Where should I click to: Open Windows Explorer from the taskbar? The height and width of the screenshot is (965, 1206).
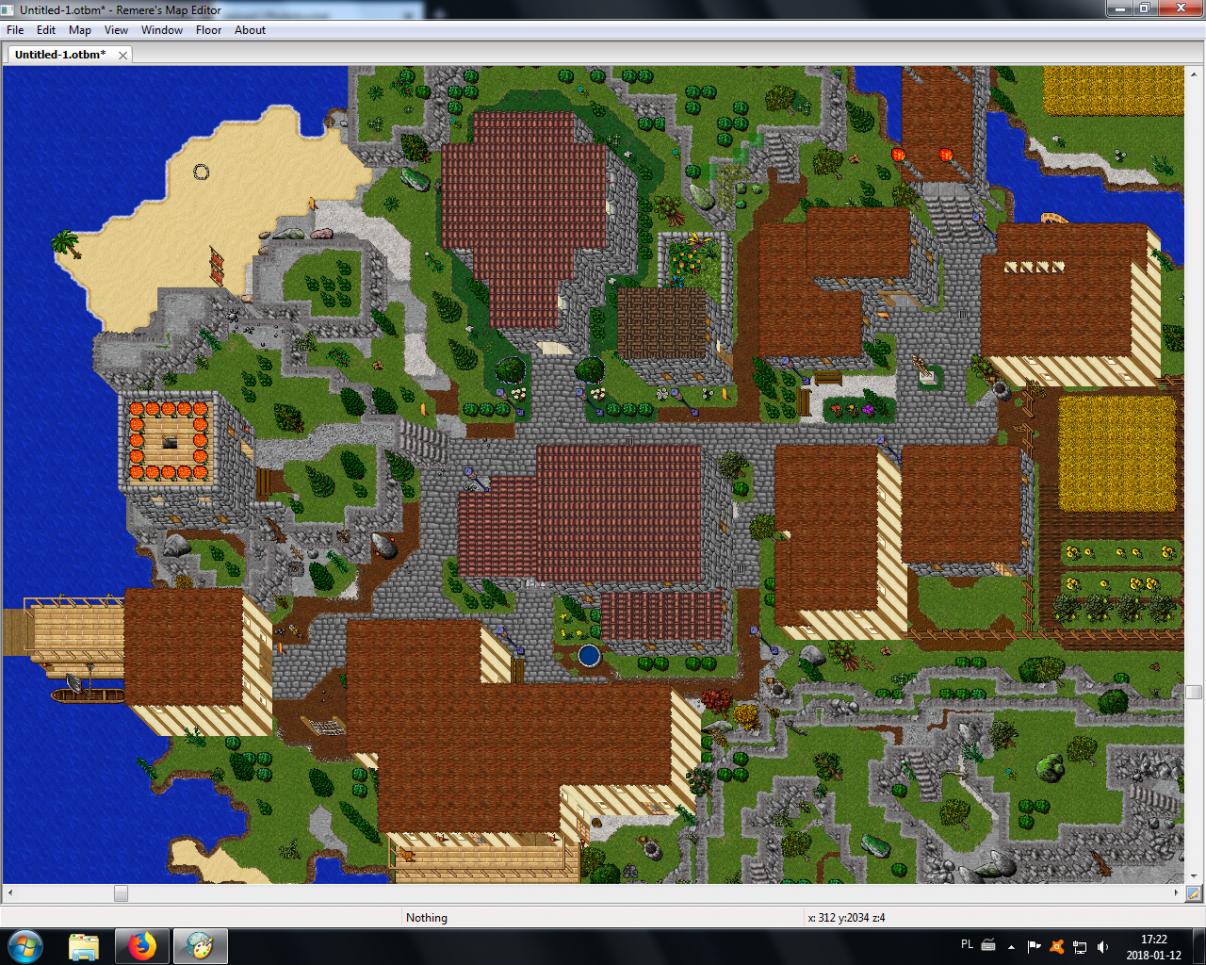(x=84, y=946)
